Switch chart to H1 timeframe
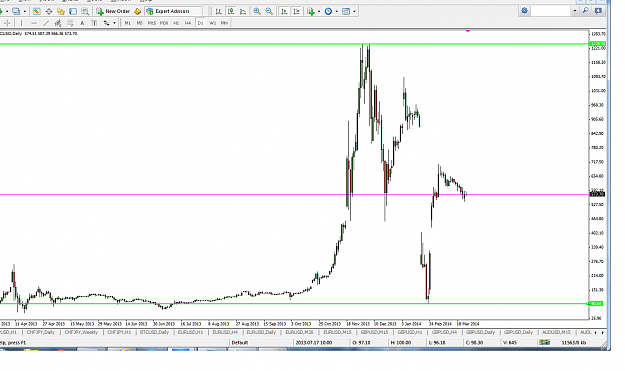625x371 pixels. (176, 23)
